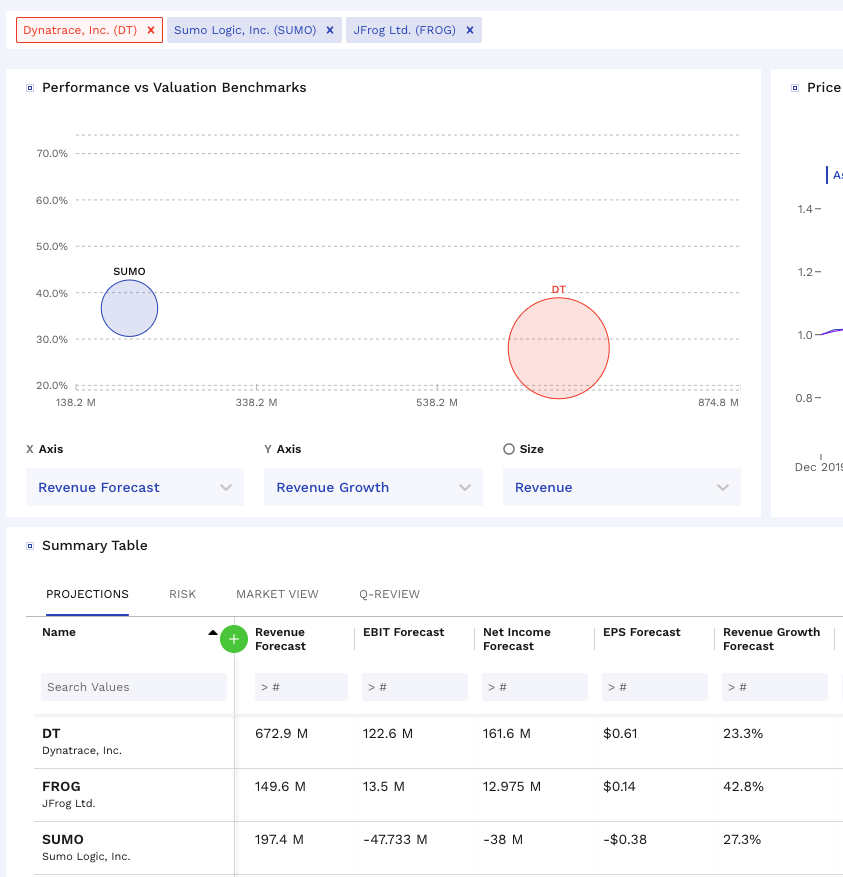
Task: Click the Revenue Forecast filter input
Action: (301, 687)
